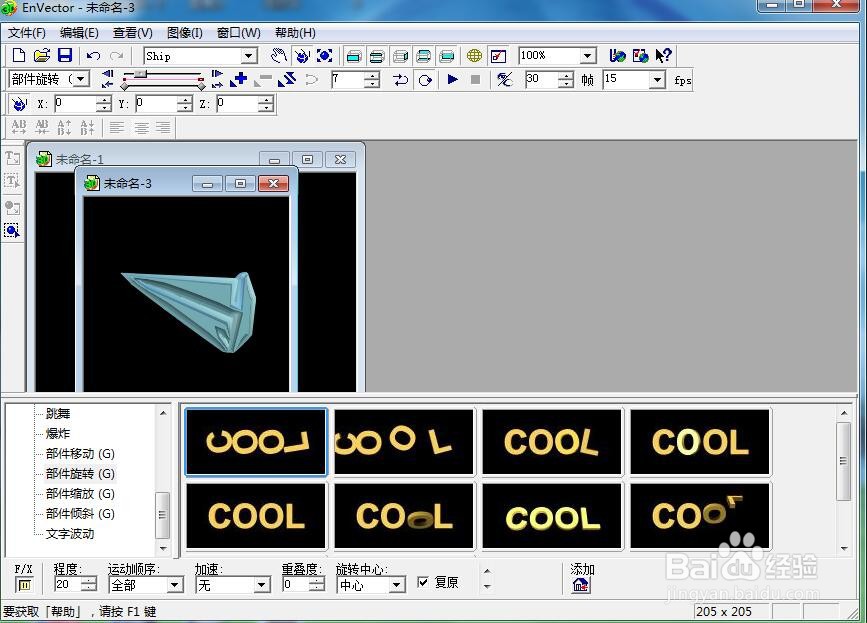Select the rotate object tool in main toolbar
Viewport: 867px width, 623px height.
tap(302, 55)
